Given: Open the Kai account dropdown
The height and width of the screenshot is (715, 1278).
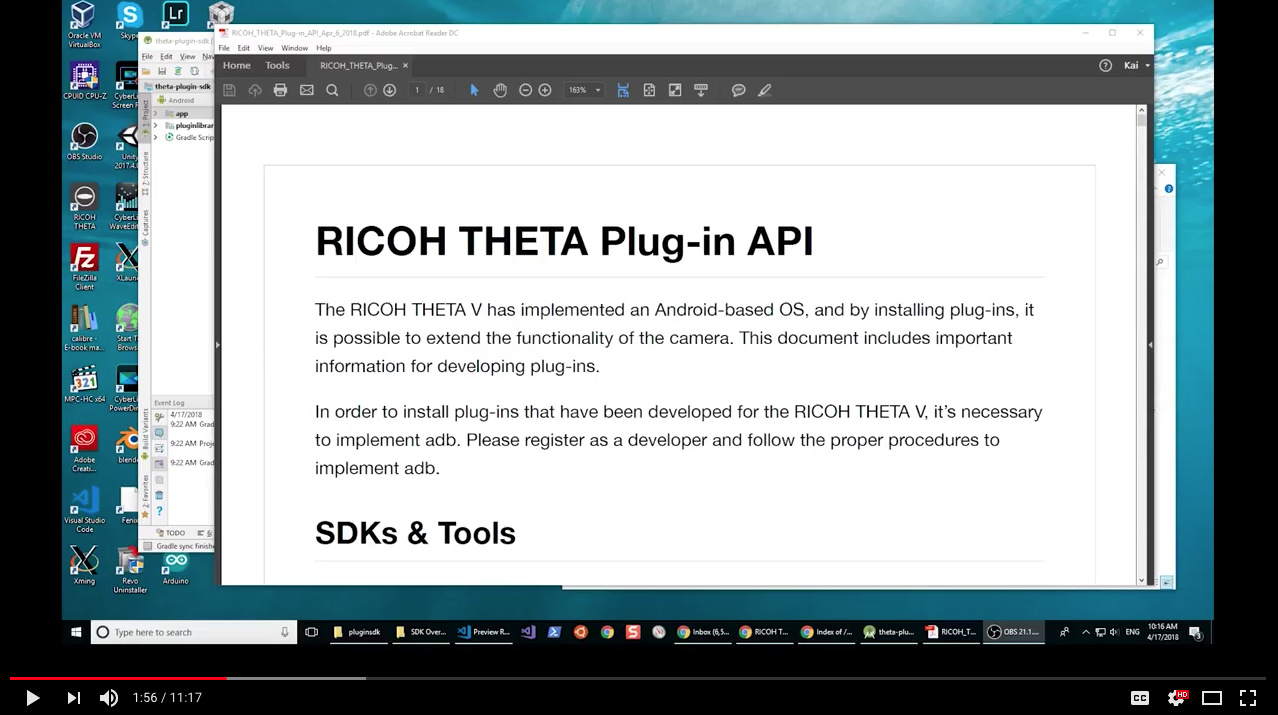Looking at the screenshot, I should (1136, 66).
